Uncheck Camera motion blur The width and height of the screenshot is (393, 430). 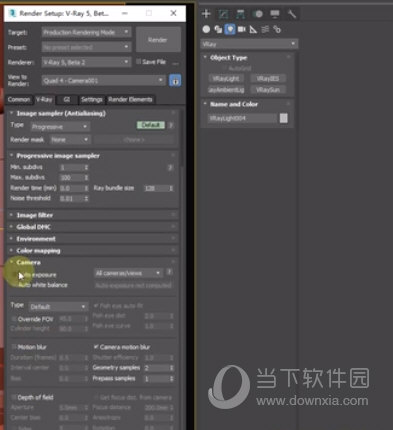click(96, 347)
